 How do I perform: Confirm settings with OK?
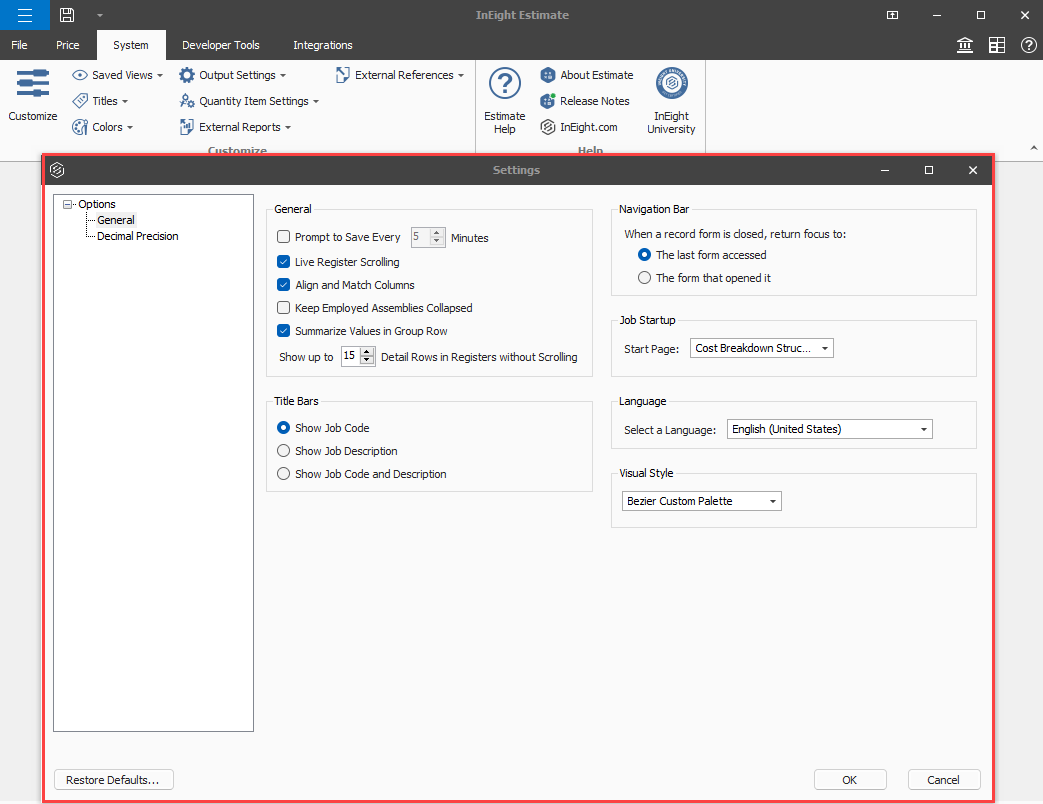click(850, 780)
